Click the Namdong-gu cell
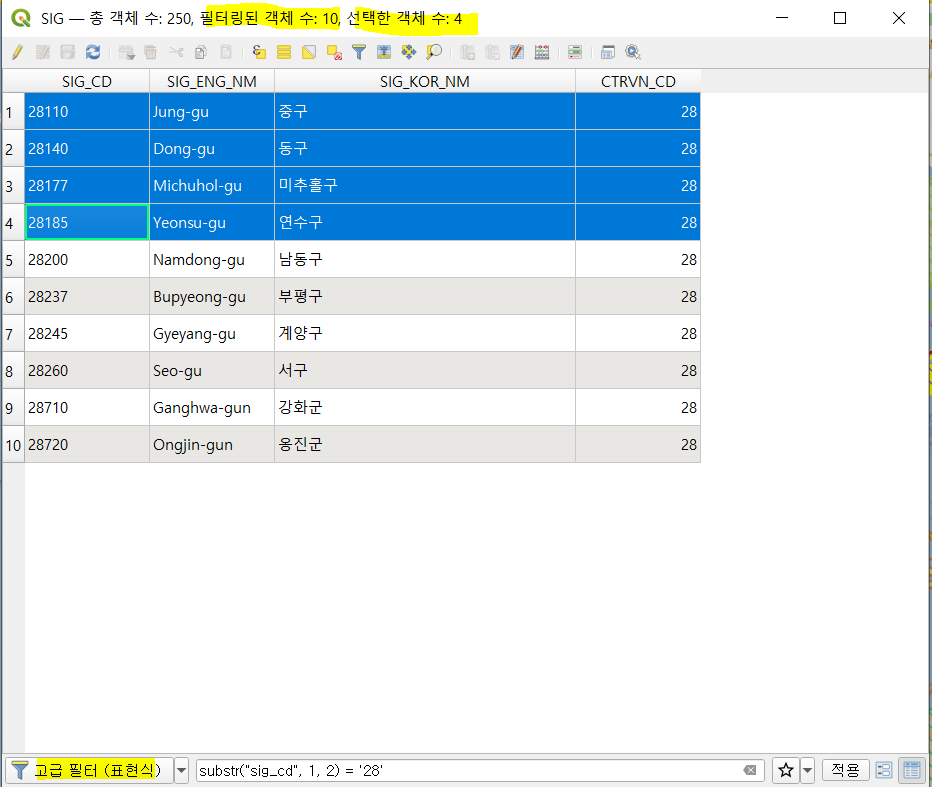This screenshot has width=932, height=787. (212, 260)
